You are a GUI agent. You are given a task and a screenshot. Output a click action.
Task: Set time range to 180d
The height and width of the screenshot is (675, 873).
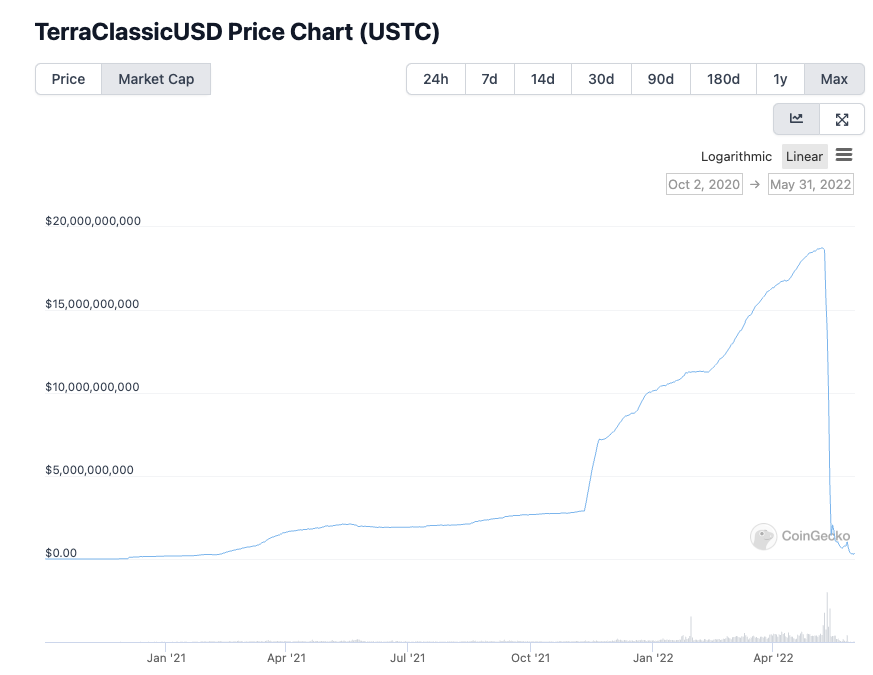[723, 79]
